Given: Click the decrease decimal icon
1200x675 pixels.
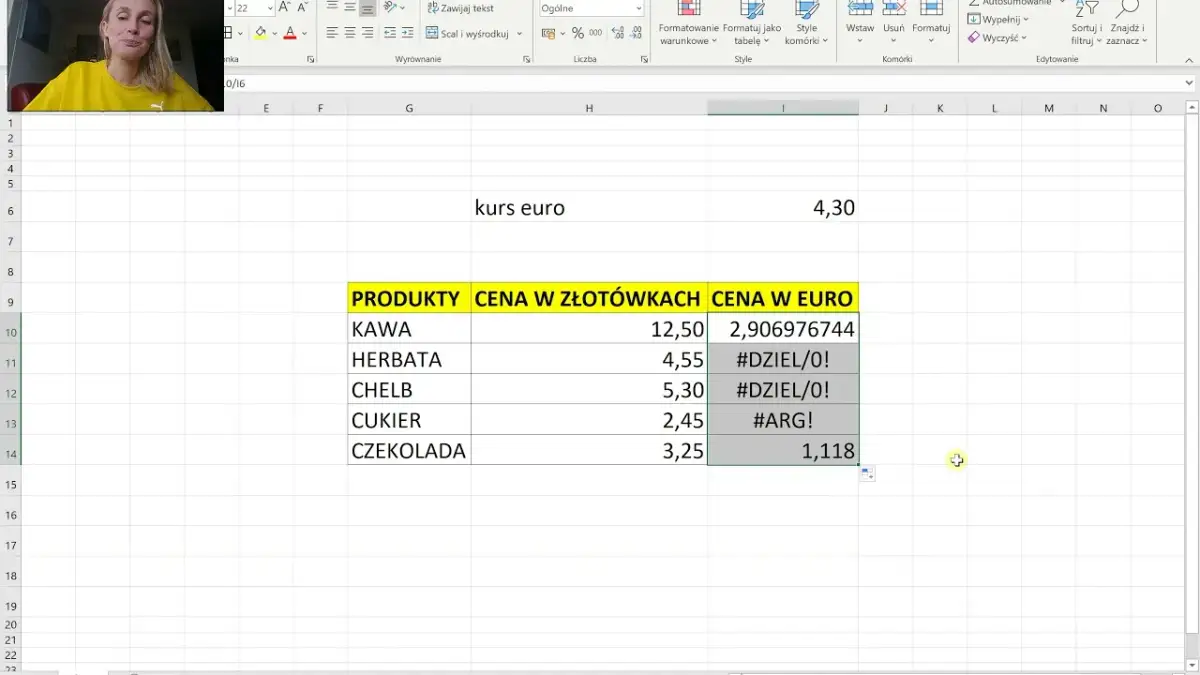Looking at the screenshot, I should pos(634,33).
